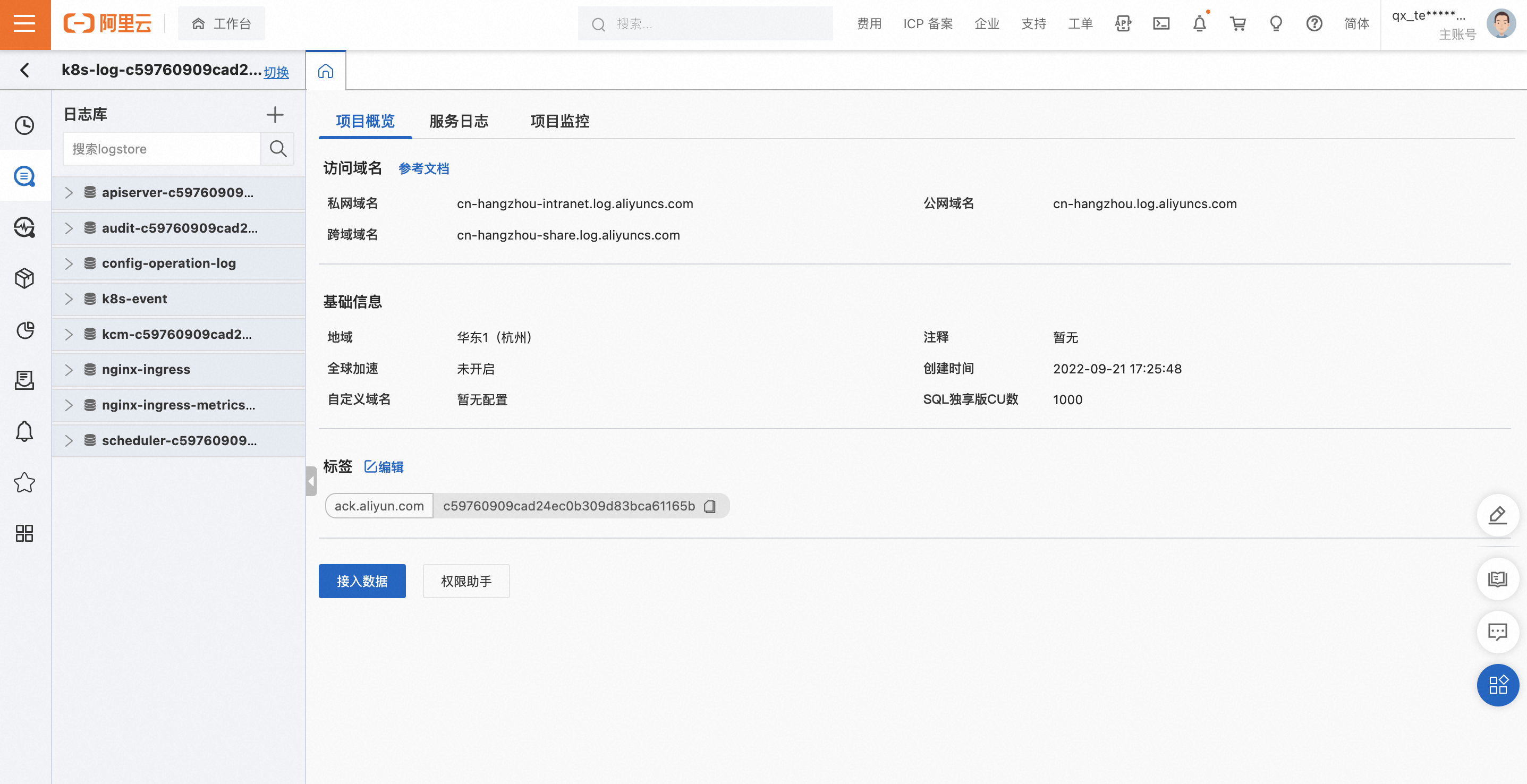Expand the nginx-ingress logstore

(69, 370)
